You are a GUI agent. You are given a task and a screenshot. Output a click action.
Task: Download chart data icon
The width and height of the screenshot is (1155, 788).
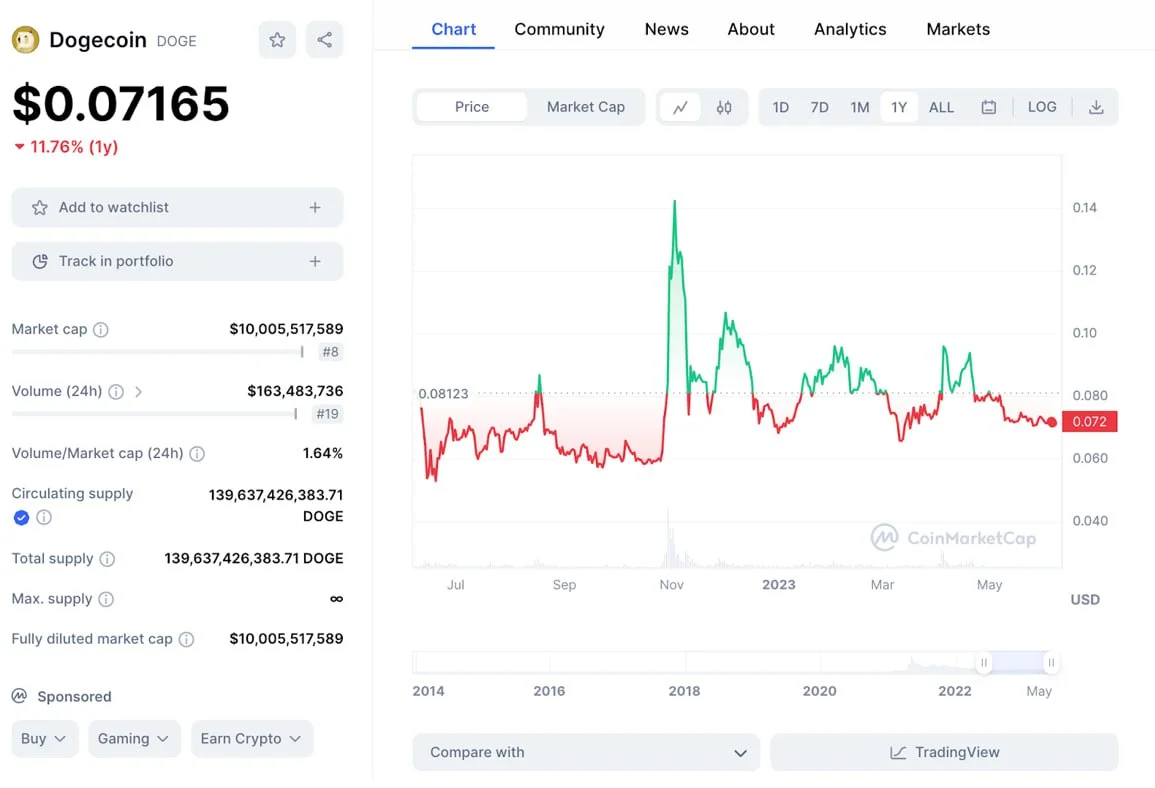tap(1096, 108)
